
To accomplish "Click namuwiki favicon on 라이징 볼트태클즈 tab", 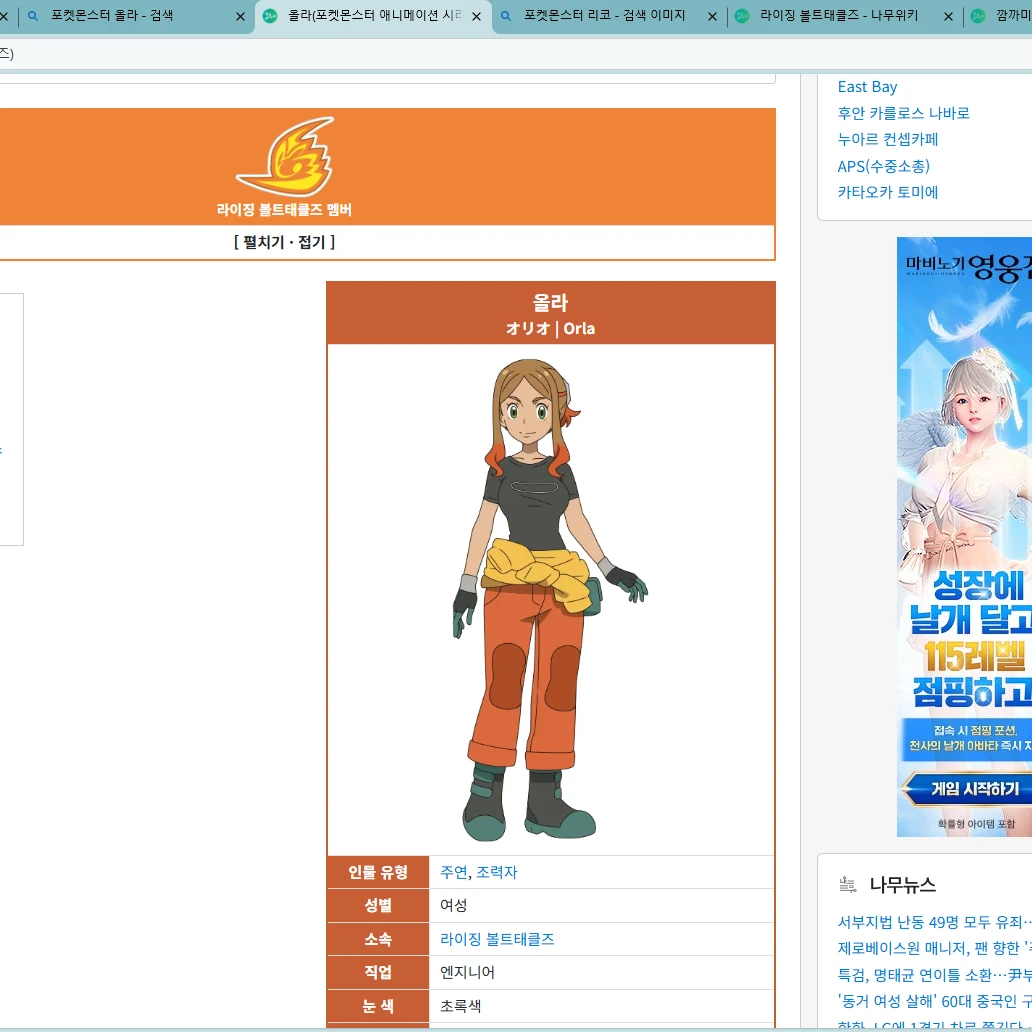I will [742, 16].
